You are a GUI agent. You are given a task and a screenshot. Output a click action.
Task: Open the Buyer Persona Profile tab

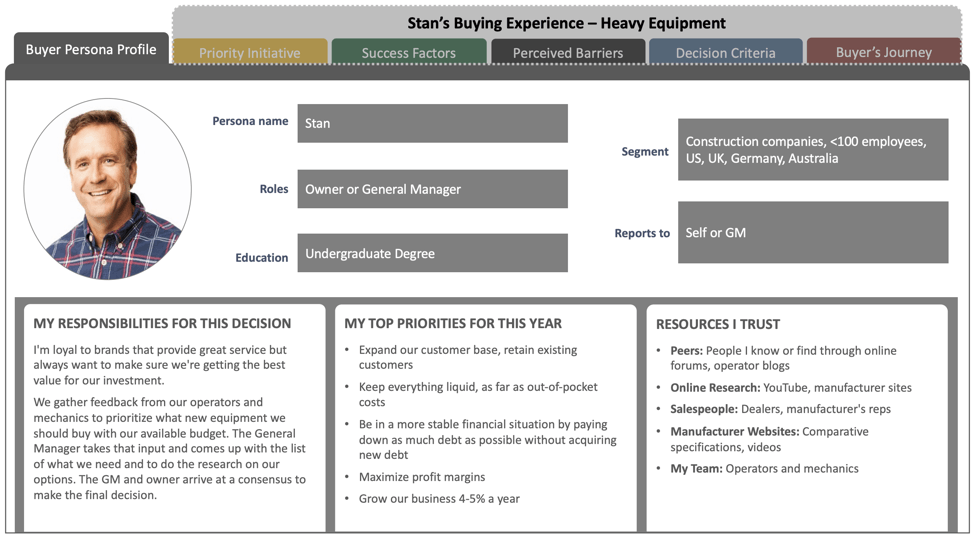(90, 49)
